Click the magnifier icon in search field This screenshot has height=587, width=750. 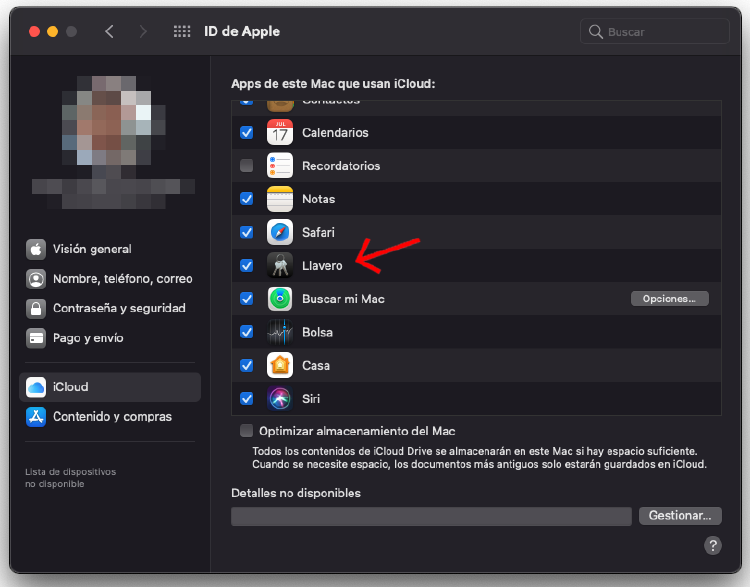click(x=596, y=32)
